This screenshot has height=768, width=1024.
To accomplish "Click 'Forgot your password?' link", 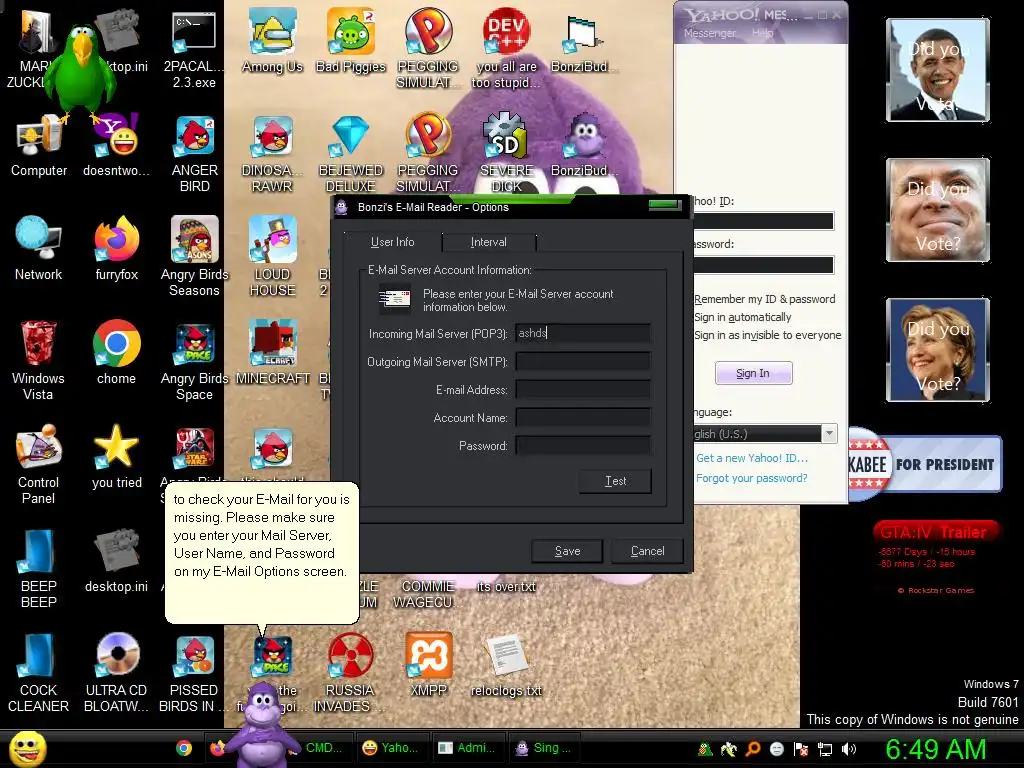I will pyautogui.click(x=752, y=478).
